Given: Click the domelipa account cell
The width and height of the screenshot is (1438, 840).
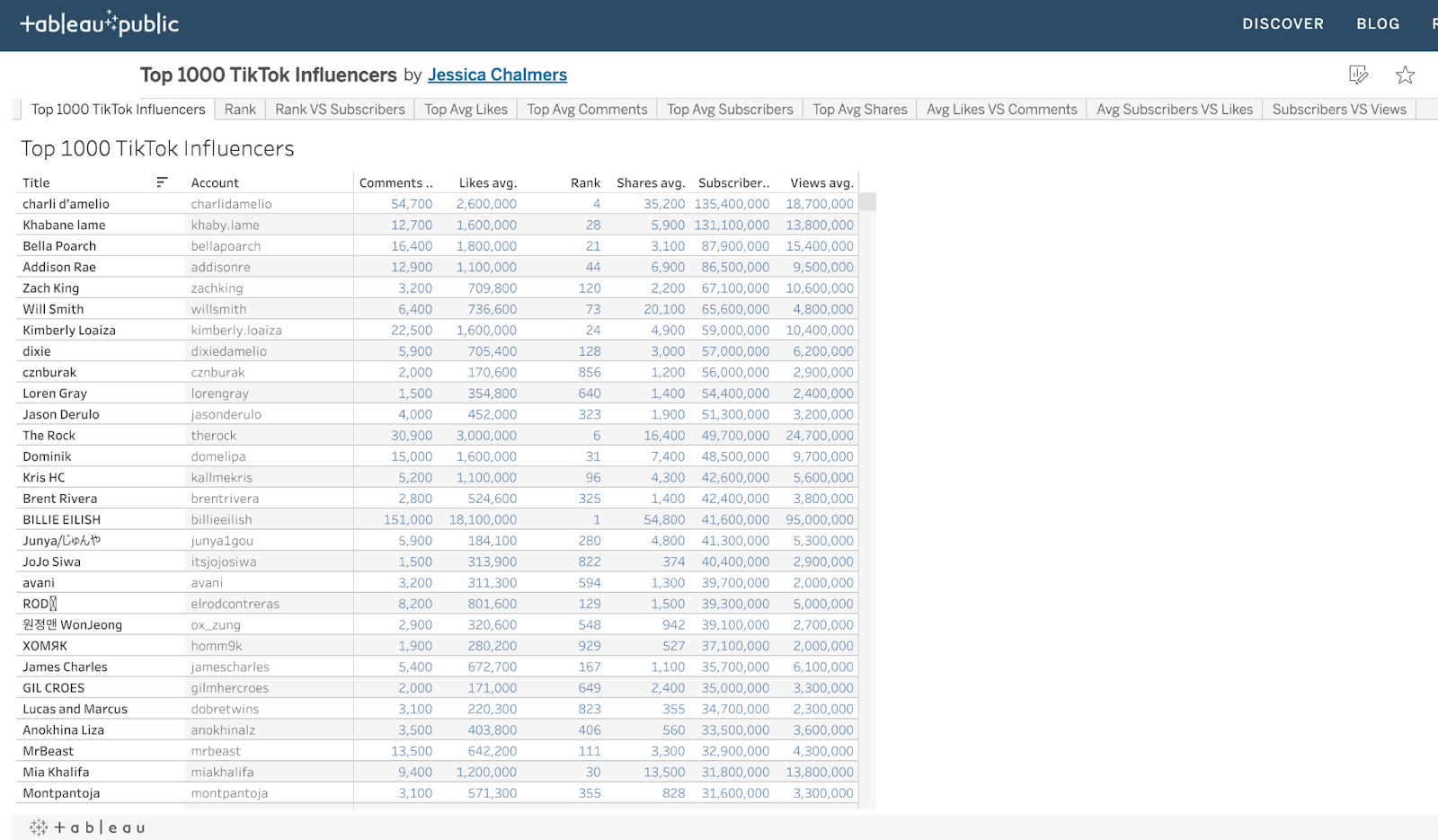Looking at the screenshot, I should pyautogui.click(x=218, y=456).
